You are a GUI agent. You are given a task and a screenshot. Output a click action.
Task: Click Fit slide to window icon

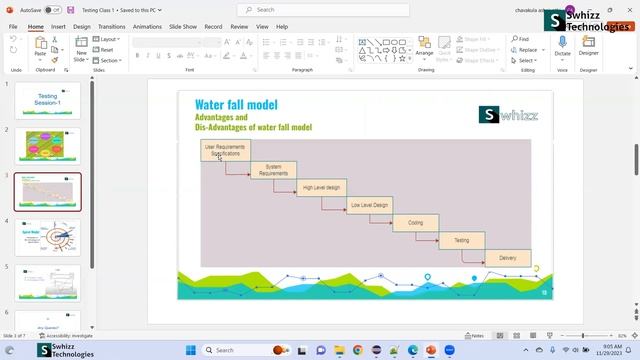point(635,336)
